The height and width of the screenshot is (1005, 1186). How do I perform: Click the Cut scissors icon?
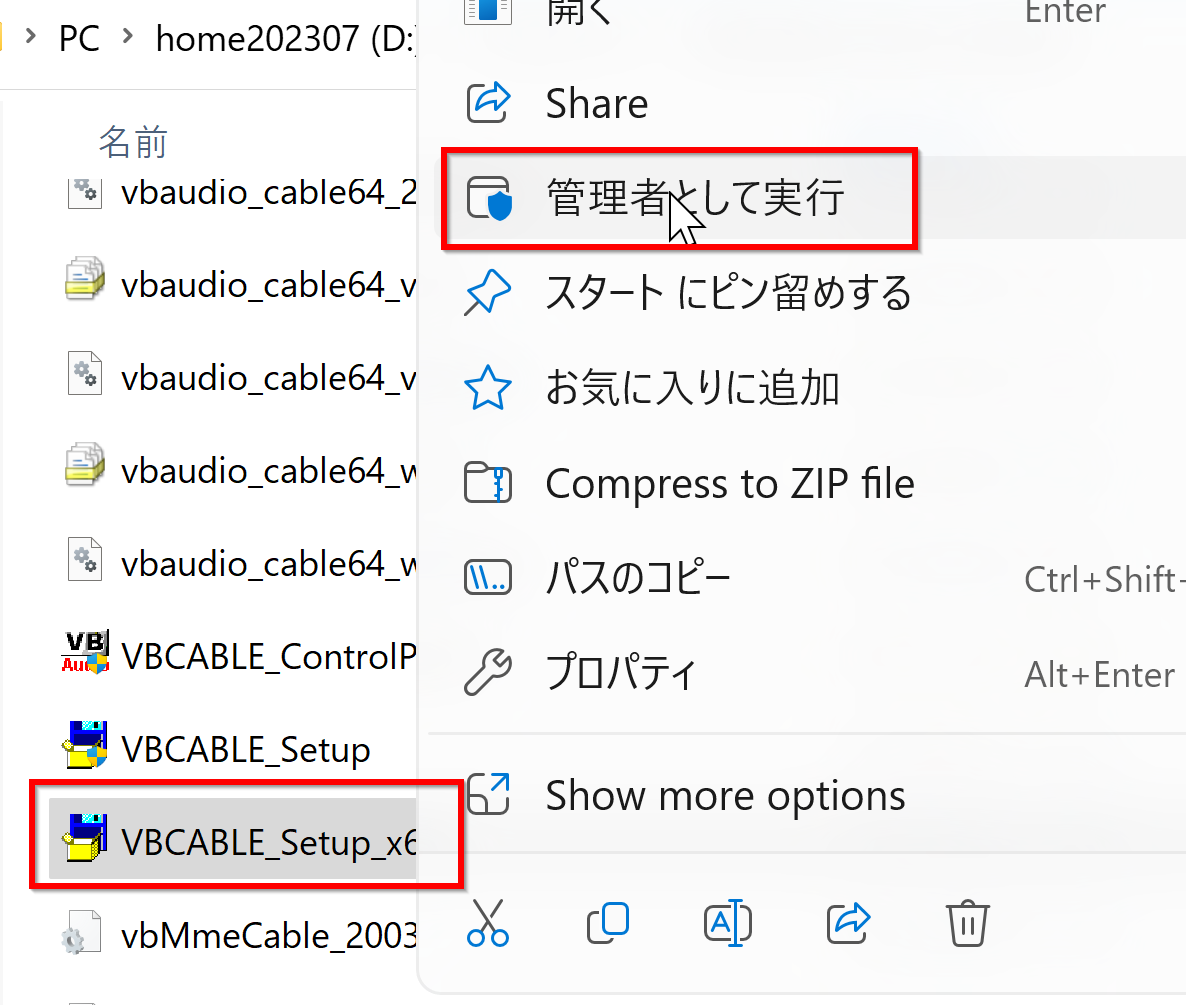point(488,923)
